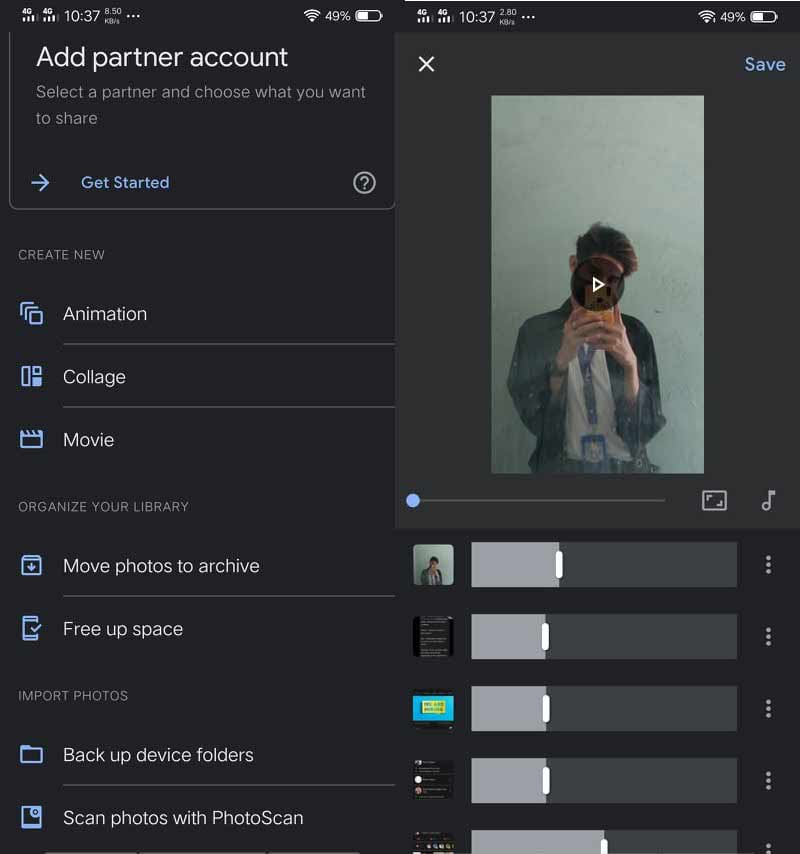Open the aspect ratio tool in the movie editor
The image size is (800, 854).
click(x=714, y=501)
